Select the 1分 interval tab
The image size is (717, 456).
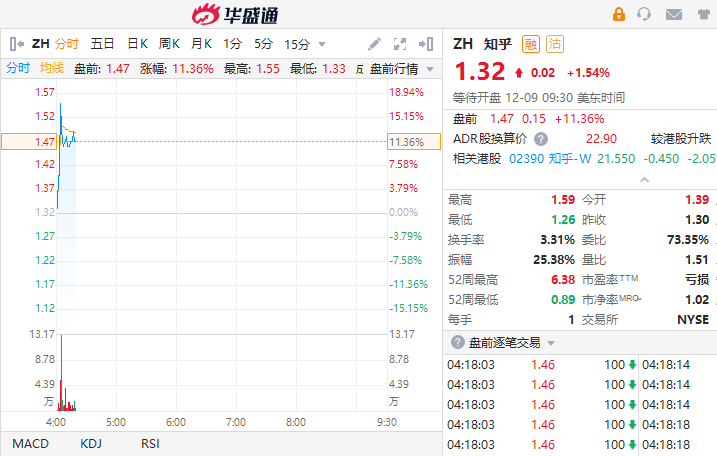232,44
